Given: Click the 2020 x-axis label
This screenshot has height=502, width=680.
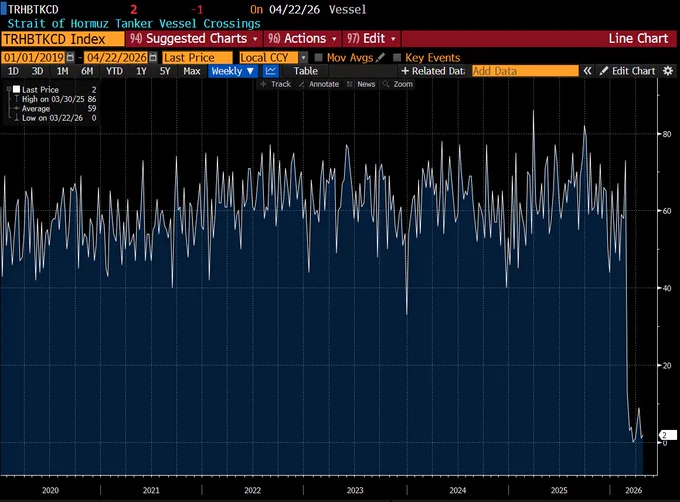Looking at the screenshot, I should point(50,490).
